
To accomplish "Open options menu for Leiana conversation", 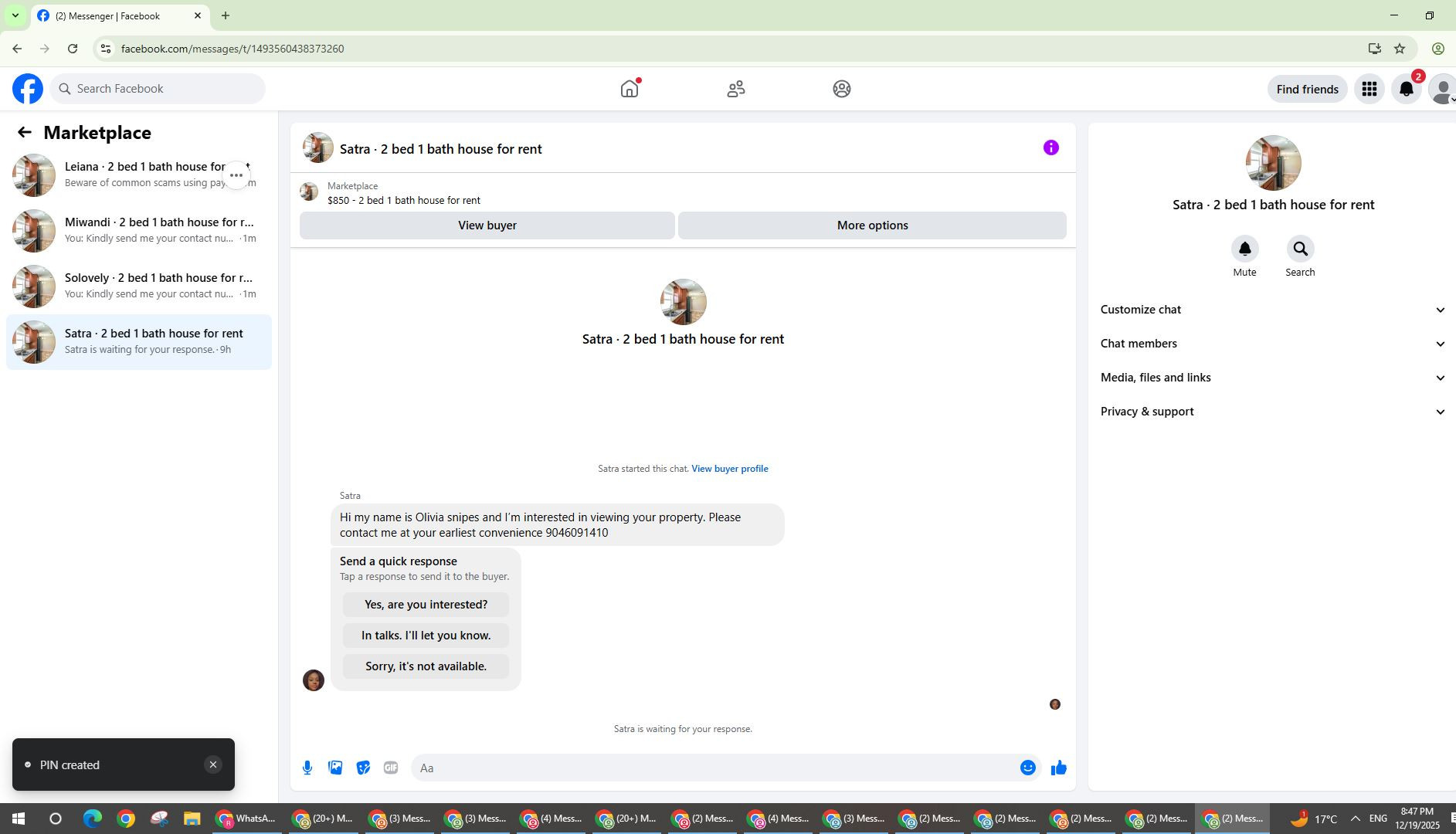I will [236, 175].
